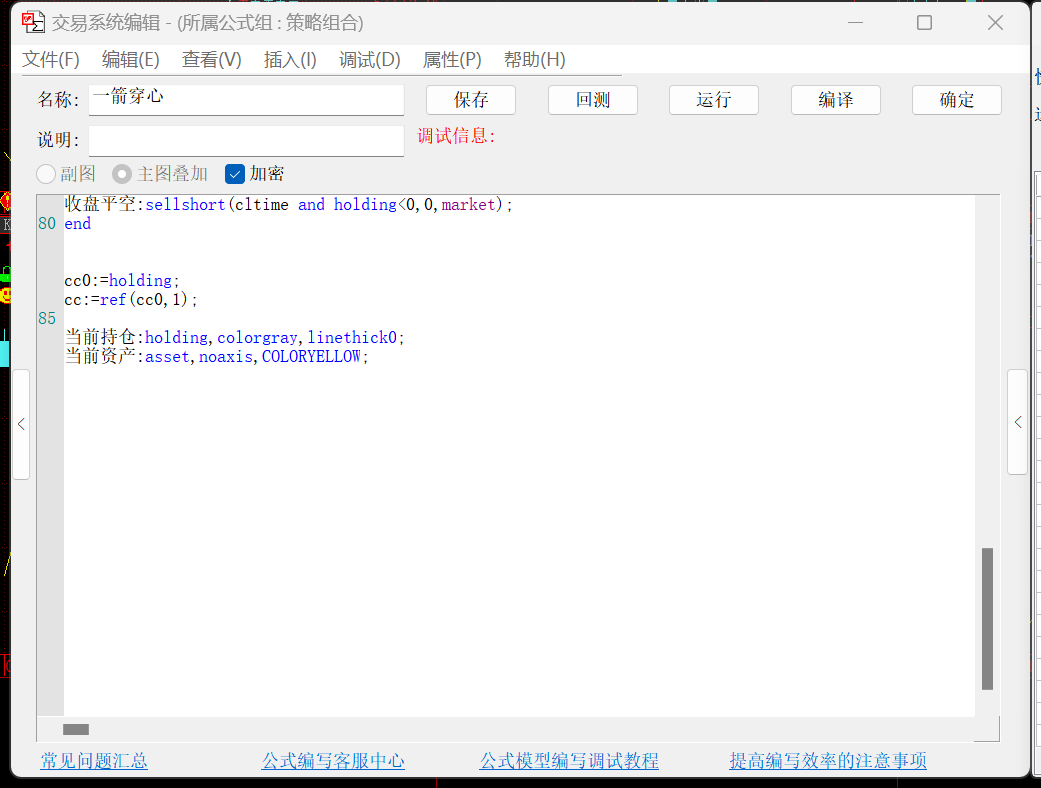Click the app icon in title bar

(x=34, y=22)
